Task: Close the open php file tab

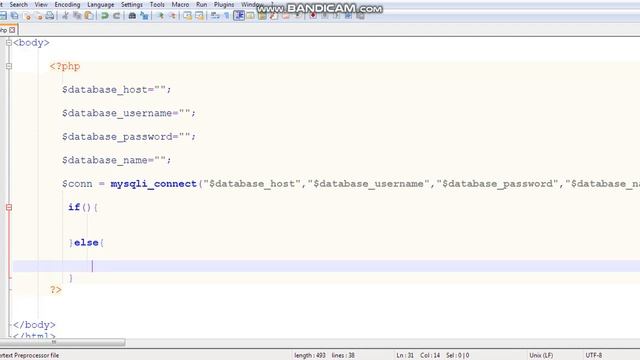Action: (12, 30)
